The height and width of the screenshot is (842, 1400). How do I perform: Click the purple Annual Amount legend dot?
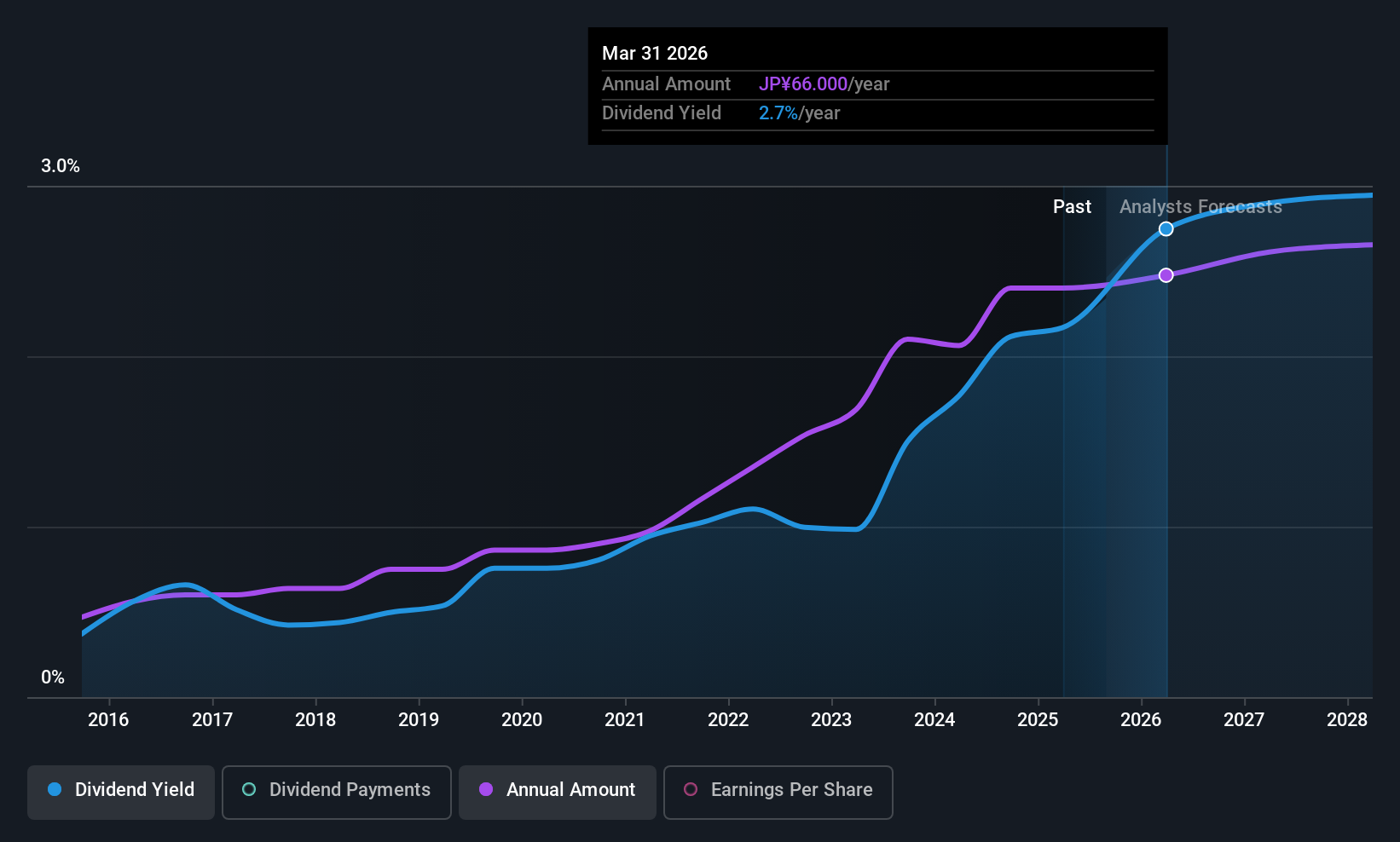(486, 789)
